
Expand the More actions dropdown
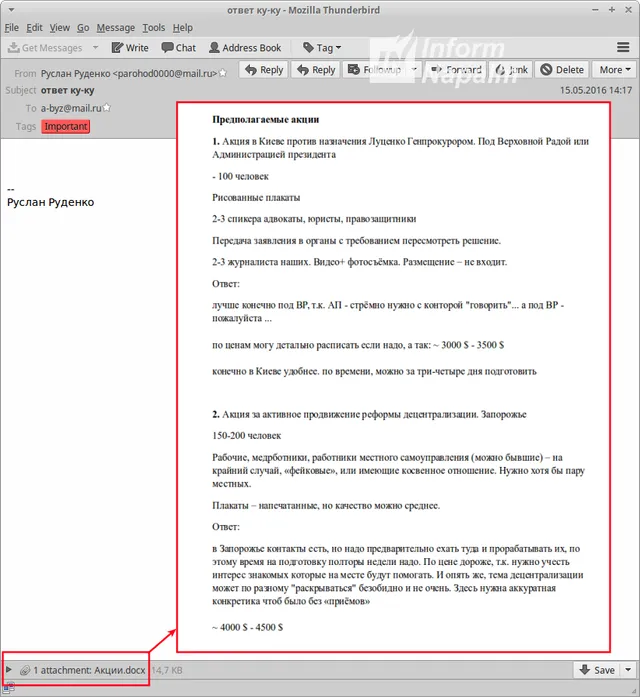[614, 70]
